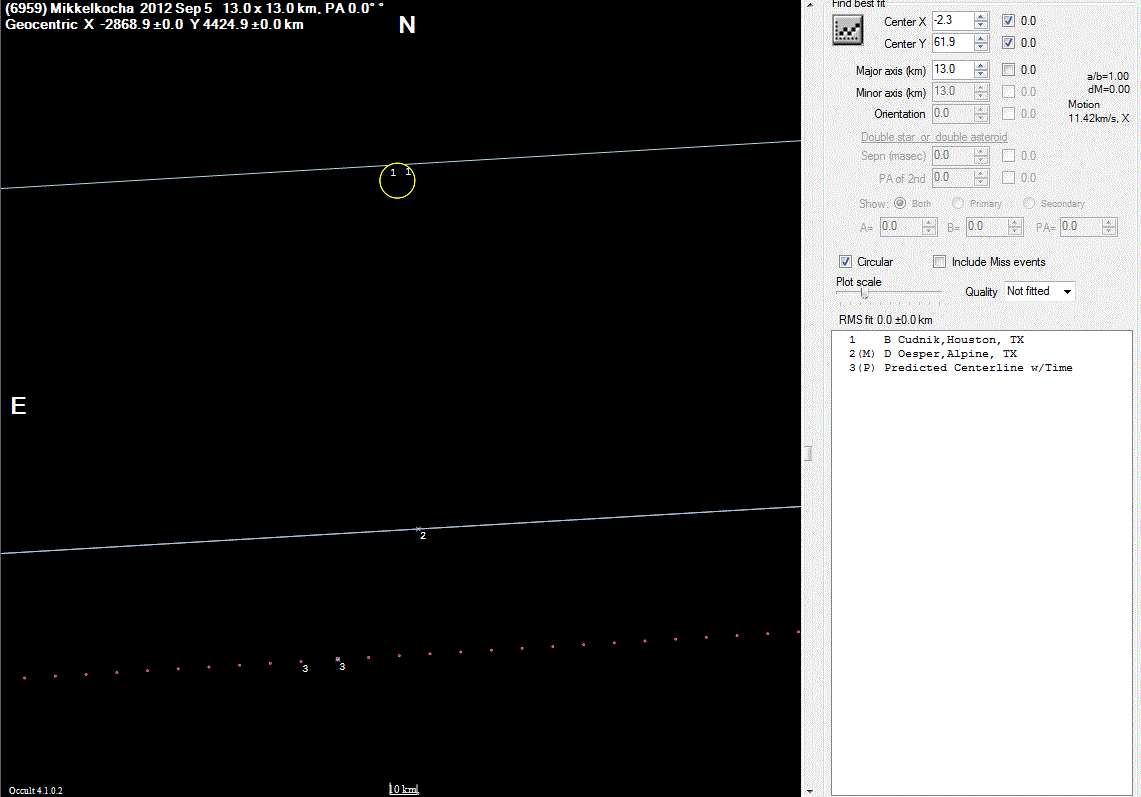Click observer 2 chord marker on plot
This screenshot has width=1141, height=797.
418,529
